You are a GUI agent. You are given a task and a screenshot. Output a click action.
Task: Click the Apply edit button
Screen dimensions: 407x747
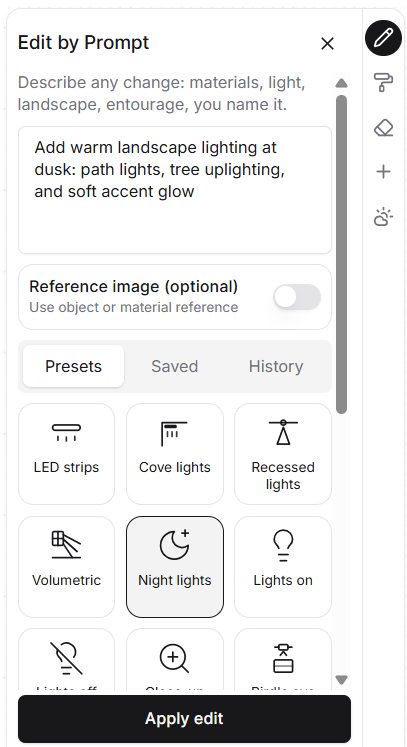pos(184,718)
